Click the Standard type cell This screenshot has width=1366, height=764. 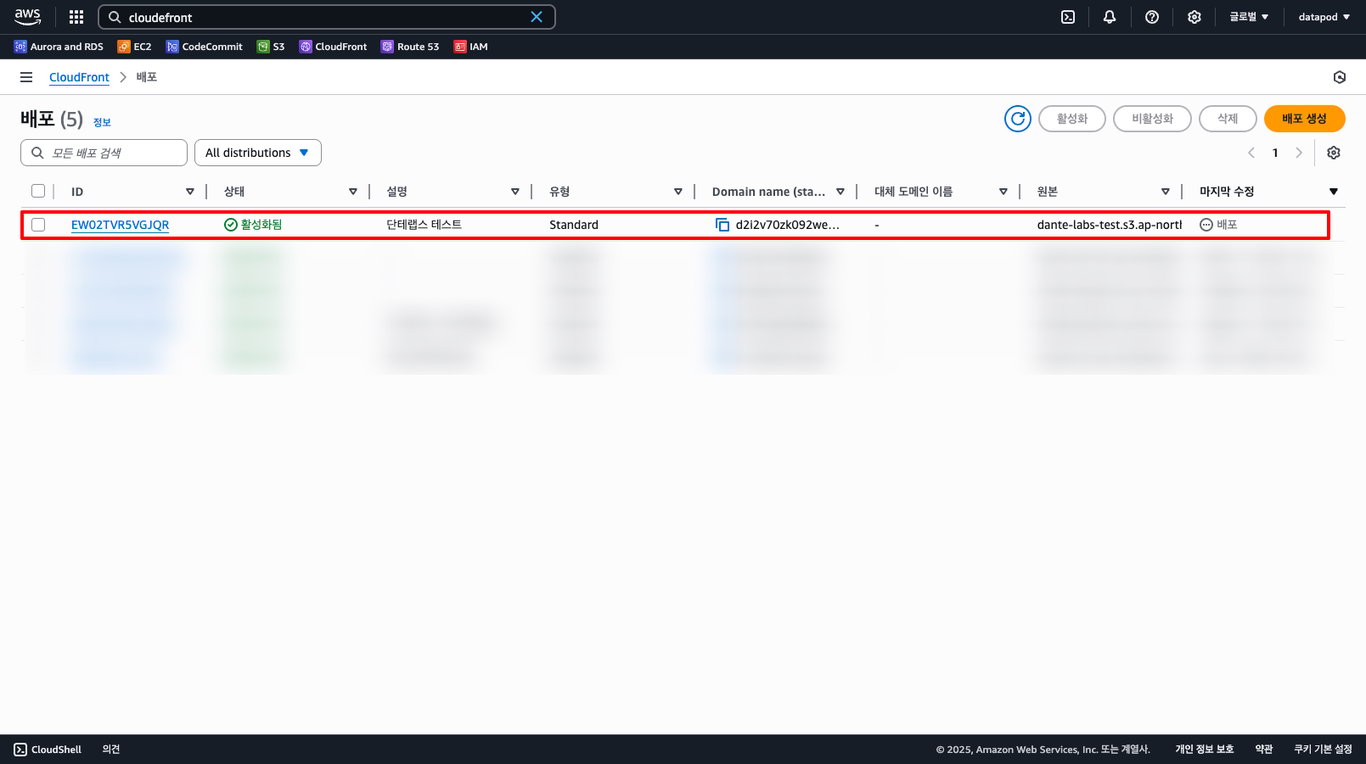click(574, 225)
